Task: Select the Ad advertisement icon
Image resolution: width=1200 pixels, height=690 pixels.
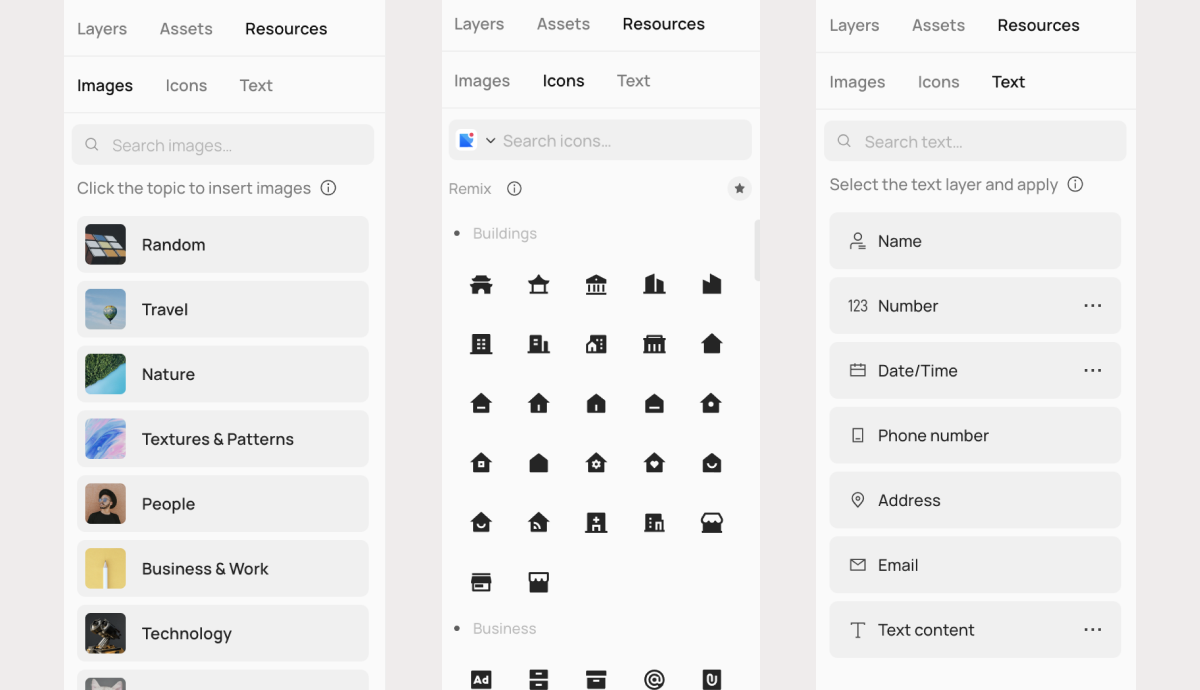Action: [x=481, y=680]
